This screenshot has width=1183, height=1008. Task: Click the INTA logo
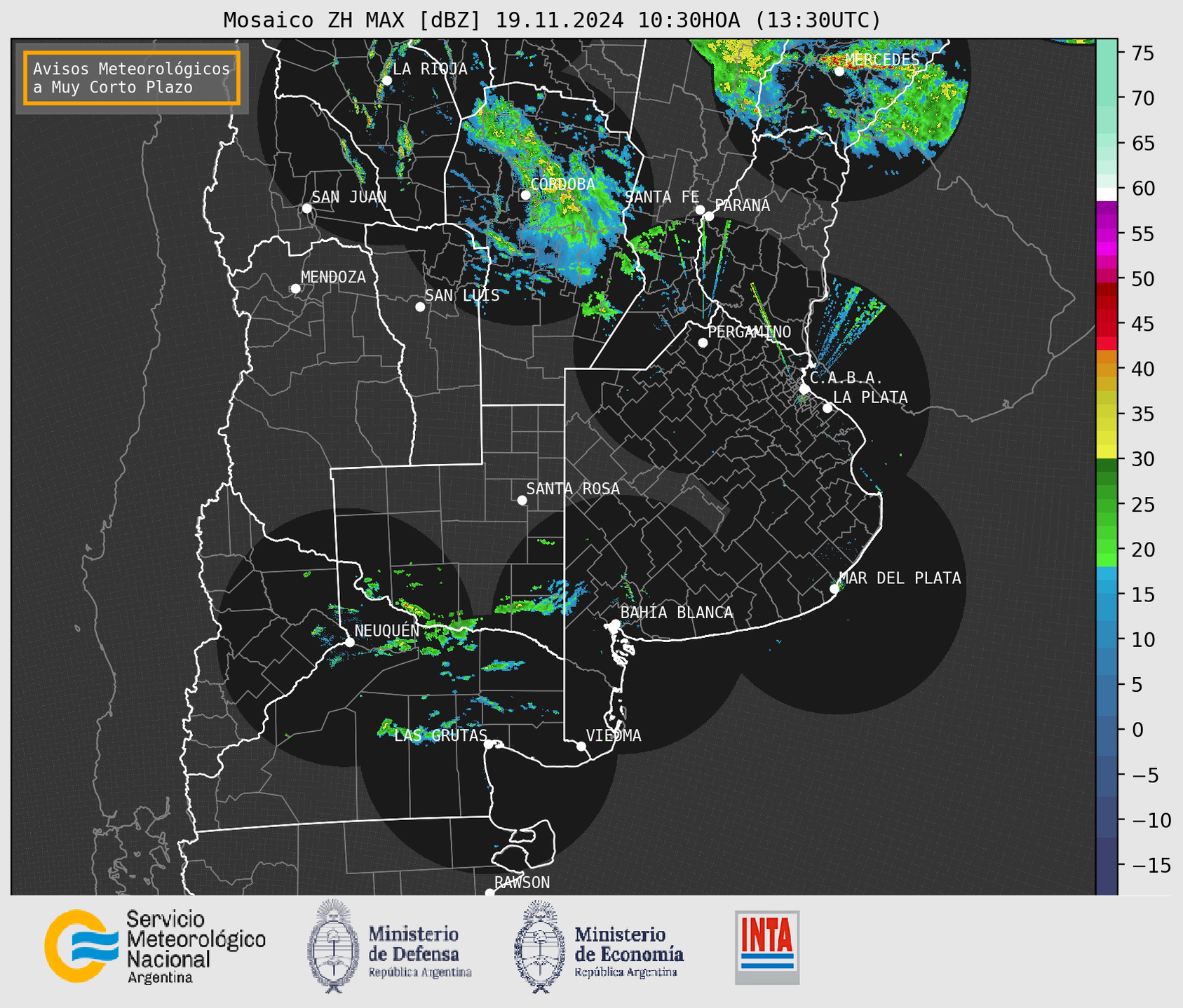pos(767,947)
